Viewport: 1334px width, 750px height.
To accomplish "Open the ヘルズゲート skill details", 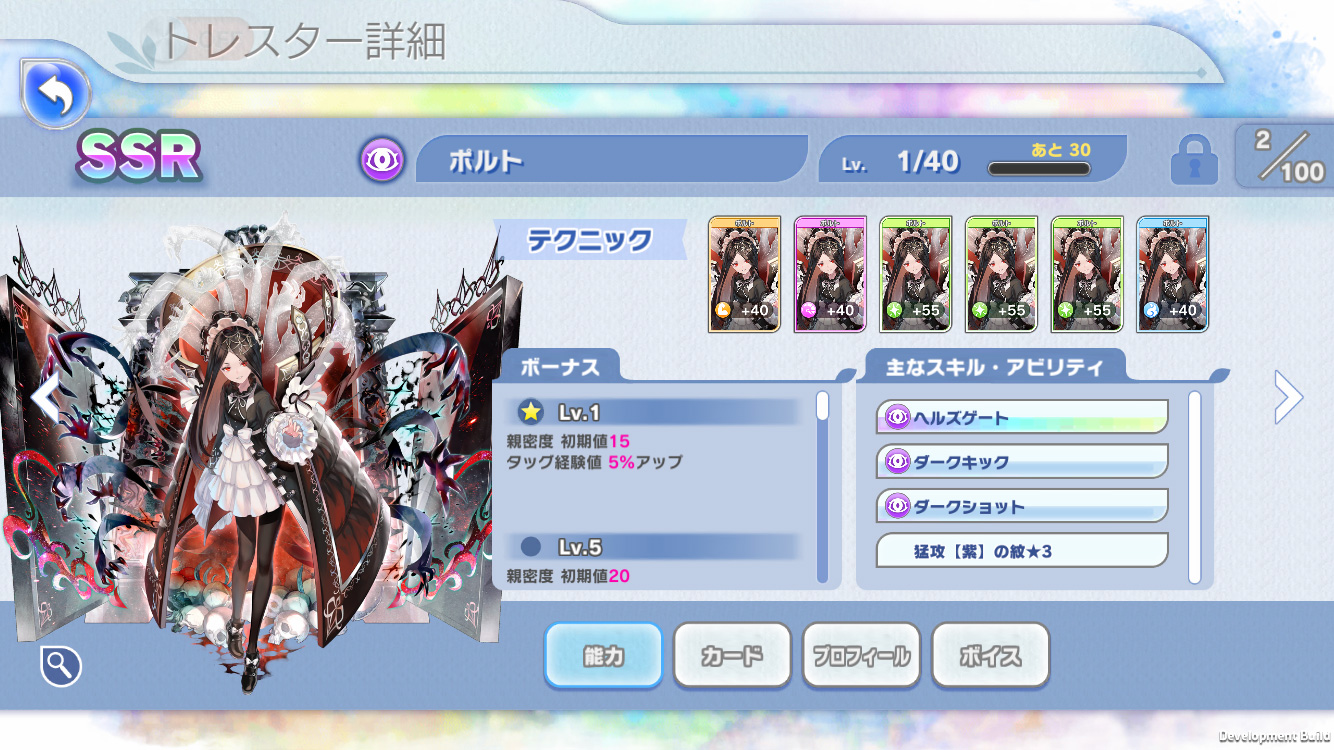I will [x=1022, y=417].
